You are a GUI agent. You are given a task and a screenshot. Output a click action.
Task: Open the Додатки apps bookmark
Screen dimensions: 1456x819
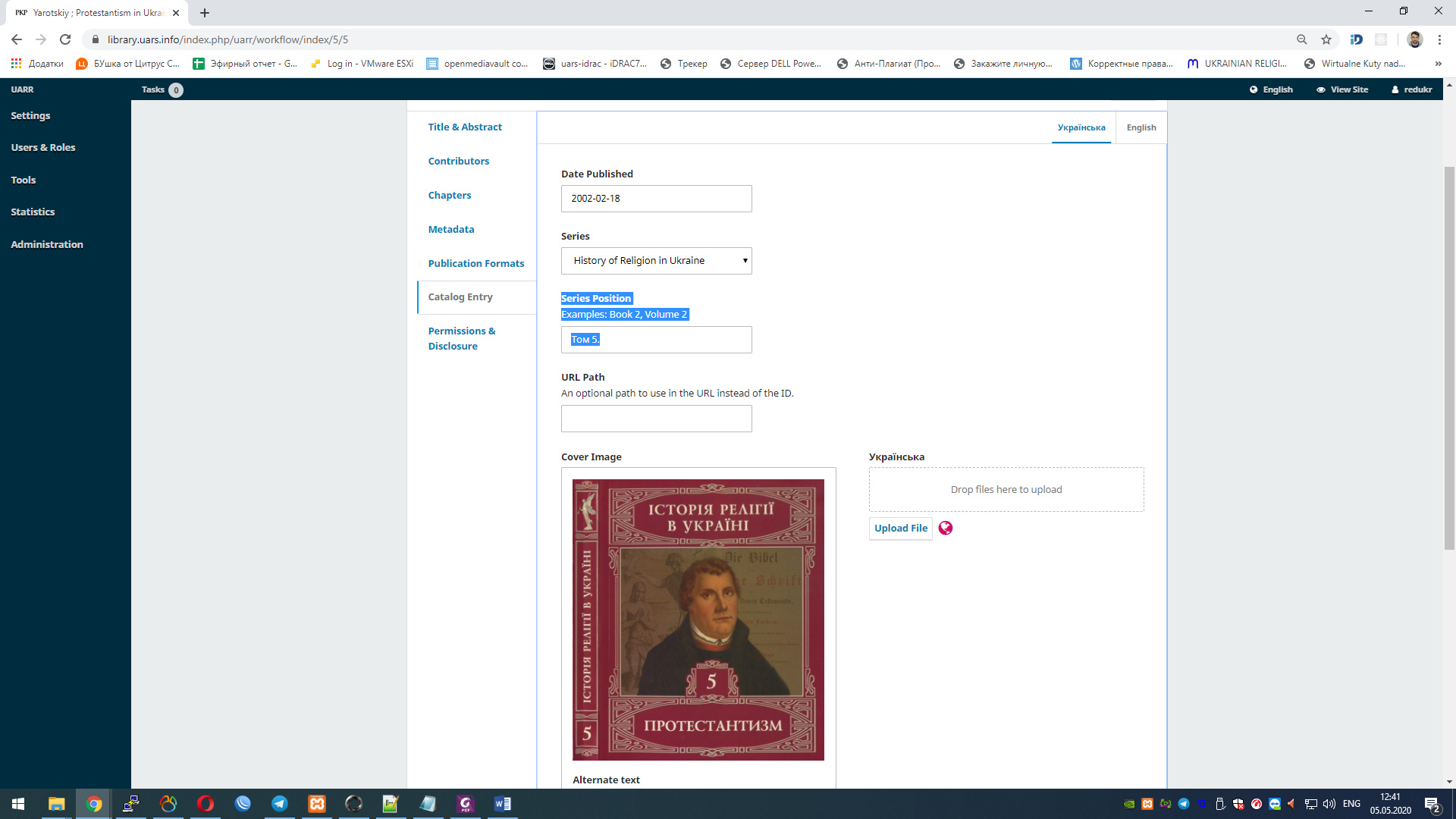(x=37, y=64)
